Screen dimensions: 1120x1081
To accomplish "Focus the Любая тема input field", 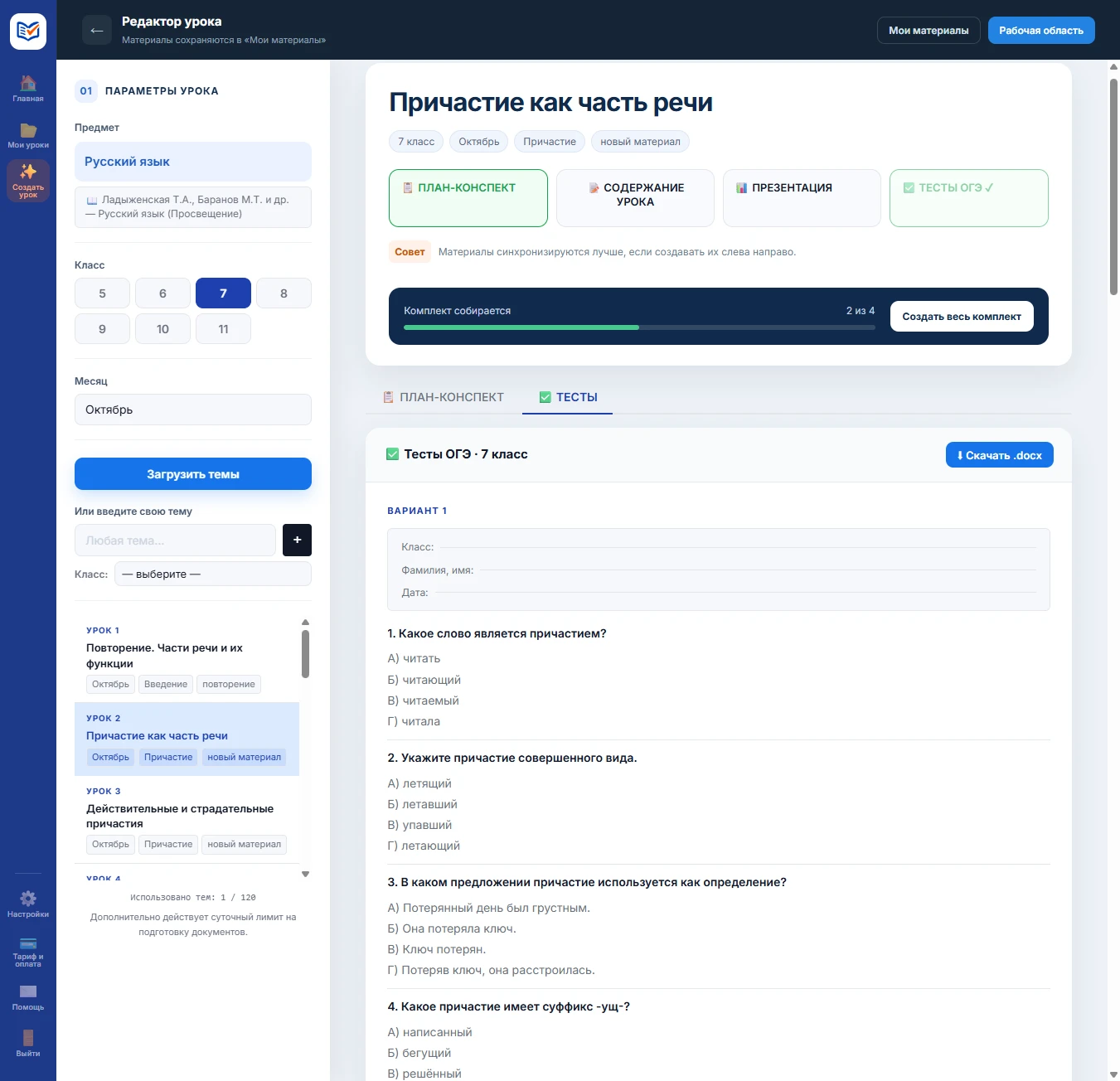I will click(175, 540).
